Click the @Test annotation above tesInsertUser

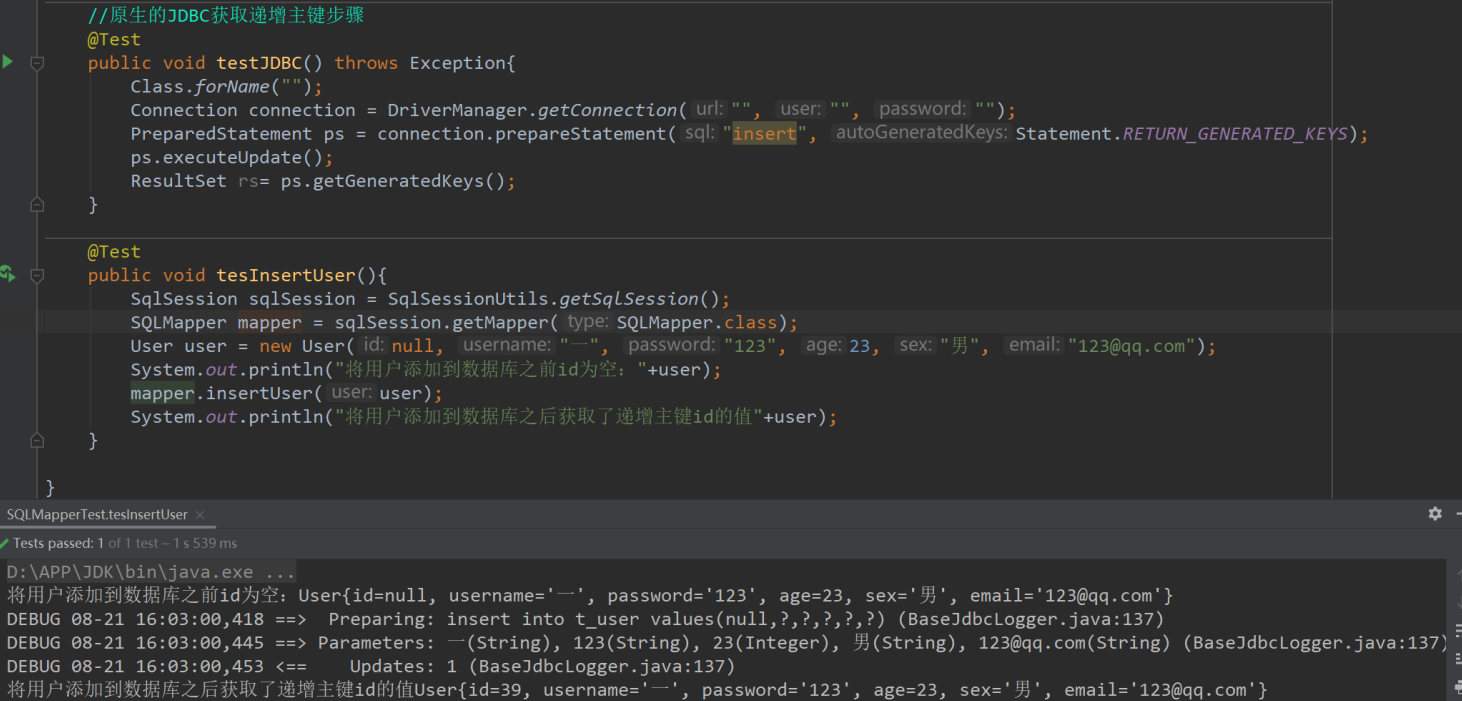coord(114,252)
